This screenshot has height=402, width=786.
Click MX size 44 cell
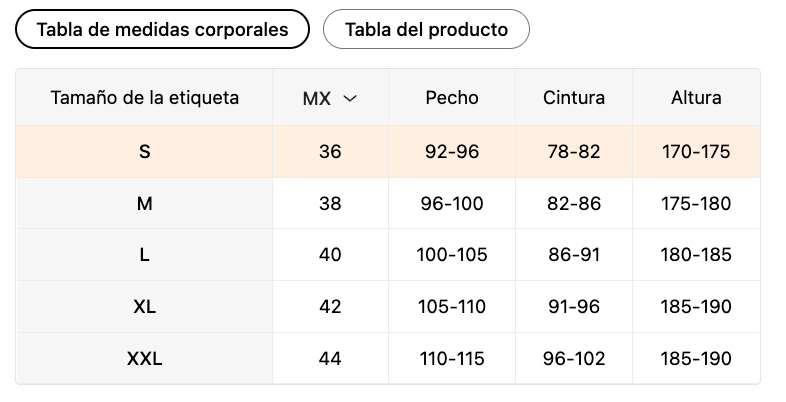point(330,358)
